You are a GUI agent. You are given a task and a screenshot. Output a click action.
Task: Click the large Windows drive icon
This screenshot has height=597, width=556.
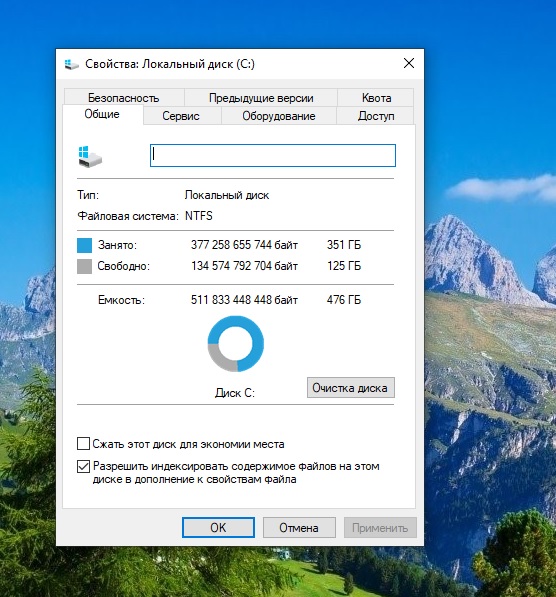tap(90, 156)
